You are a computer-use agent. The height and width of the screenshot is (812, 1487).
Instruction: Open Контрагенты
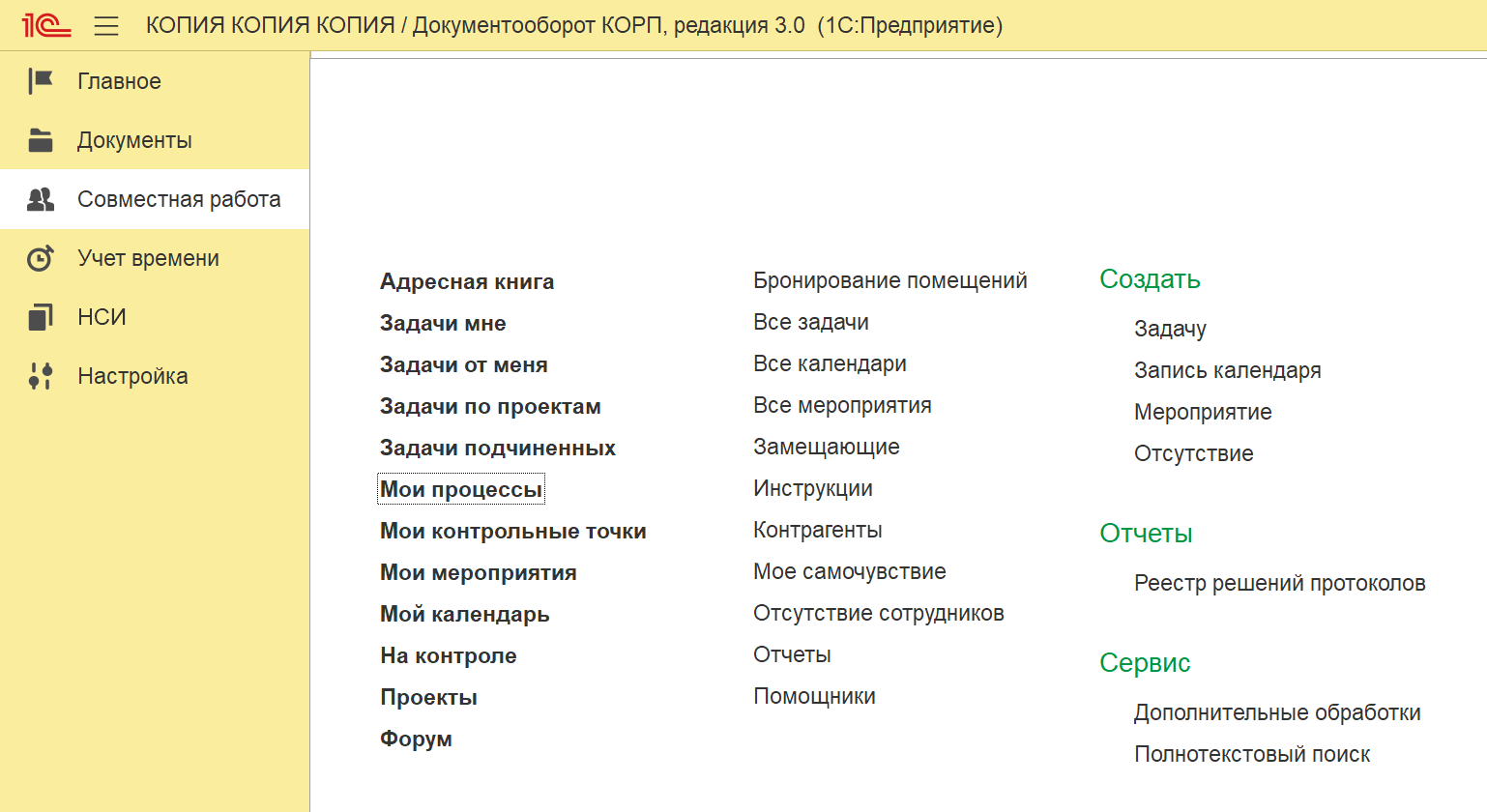[x=818, y=530]
